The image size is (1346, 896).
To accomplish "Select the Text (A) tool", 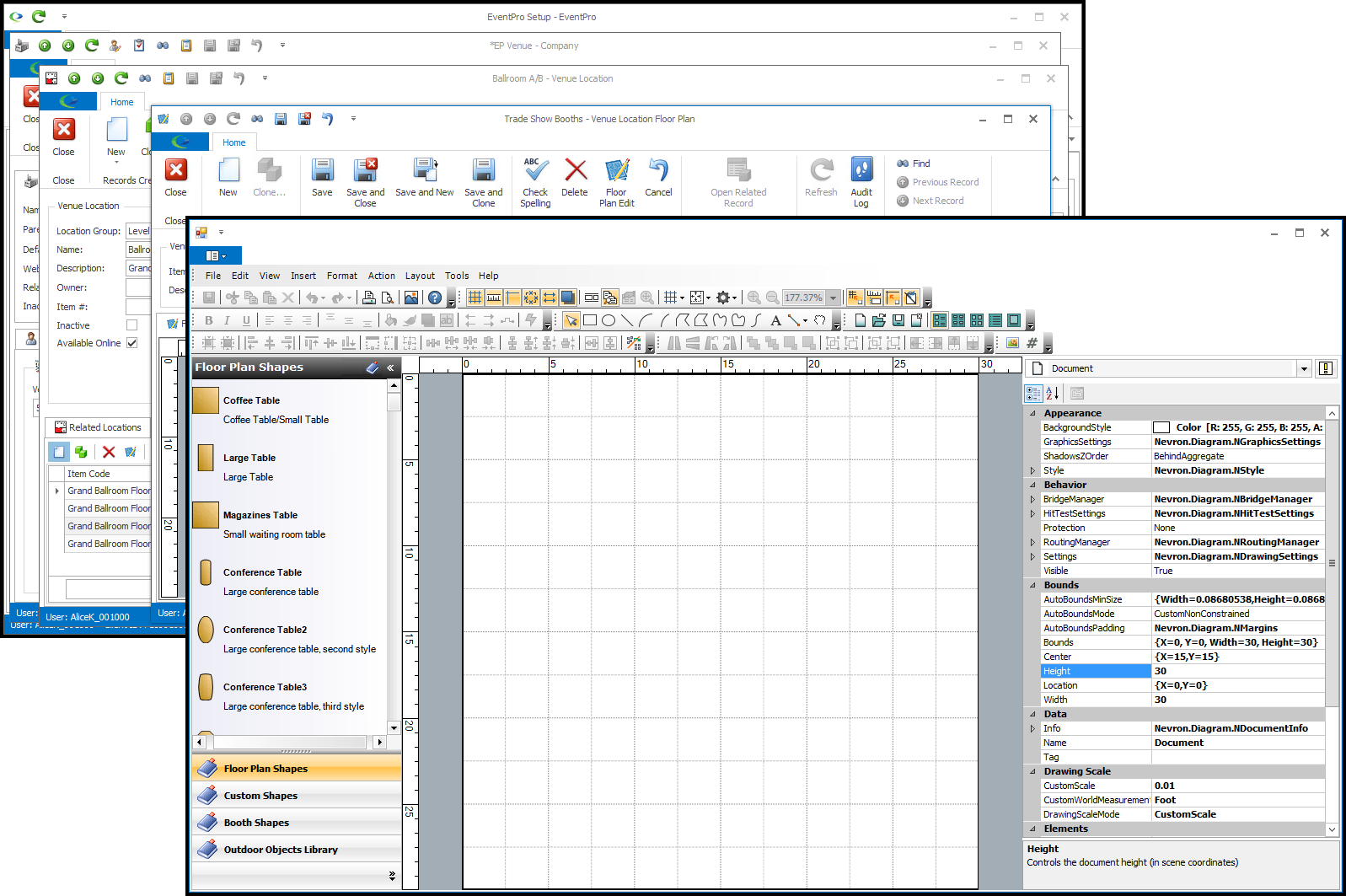I will [x=775, y=320].
